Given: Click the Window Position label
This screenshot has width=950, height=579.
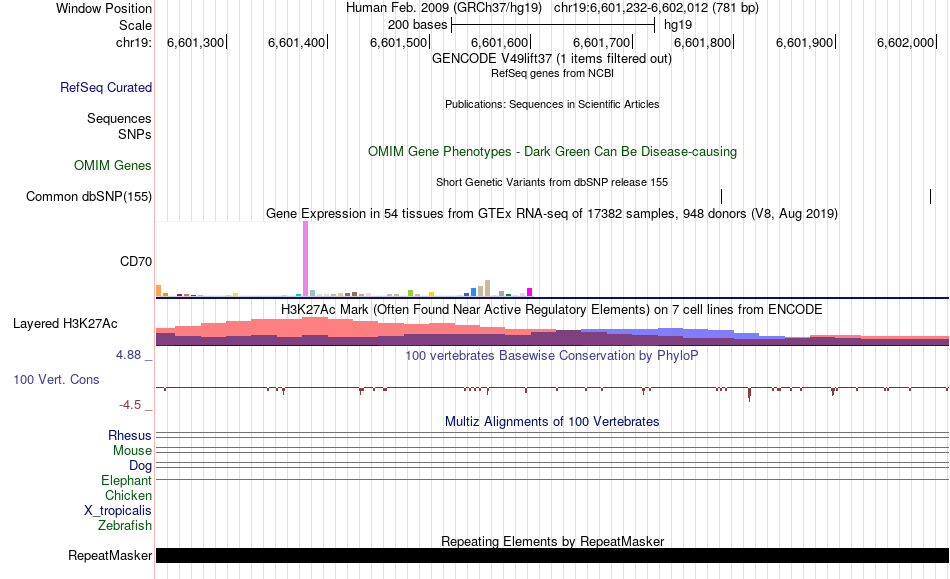Looking at the screenshot, I should tap(104, 8).
